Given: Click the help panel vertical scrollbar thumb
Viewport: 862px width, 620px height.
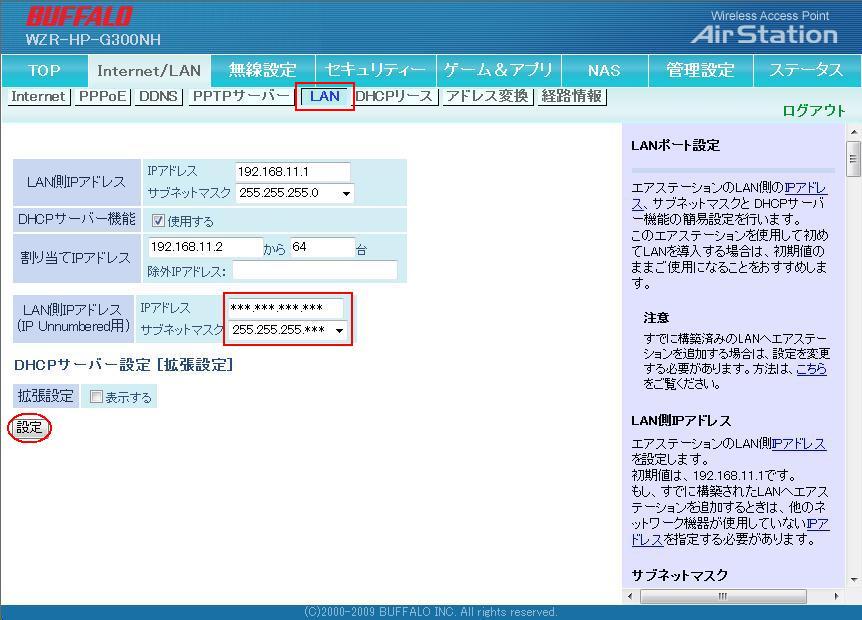Looking at the screenshot, I should pyautogui.click(x=853, y=158).
